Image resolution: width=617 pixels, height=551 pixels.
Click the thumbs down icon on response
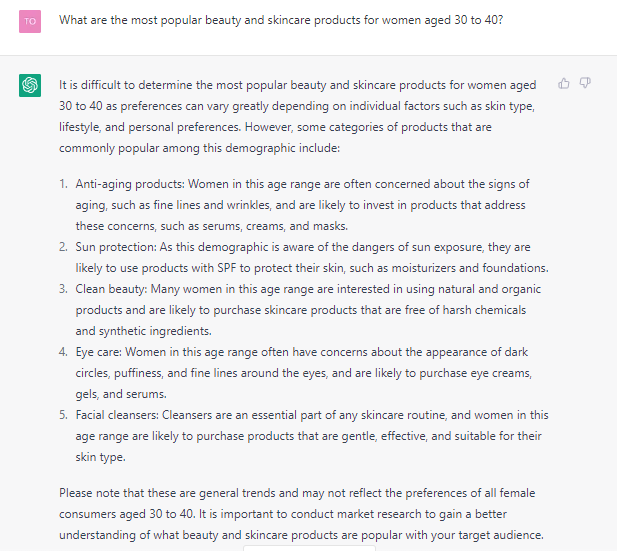pos(585,84)
